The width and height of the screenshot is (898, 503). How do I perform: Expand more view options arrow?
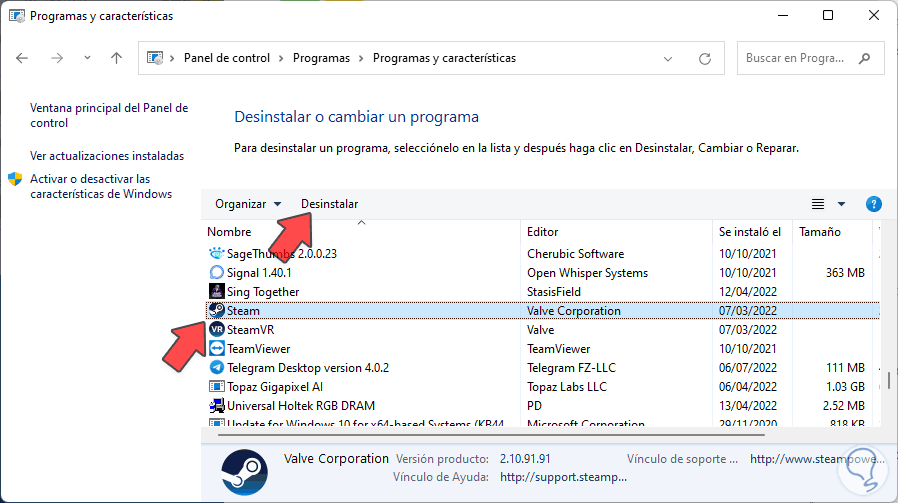point(841,204)
